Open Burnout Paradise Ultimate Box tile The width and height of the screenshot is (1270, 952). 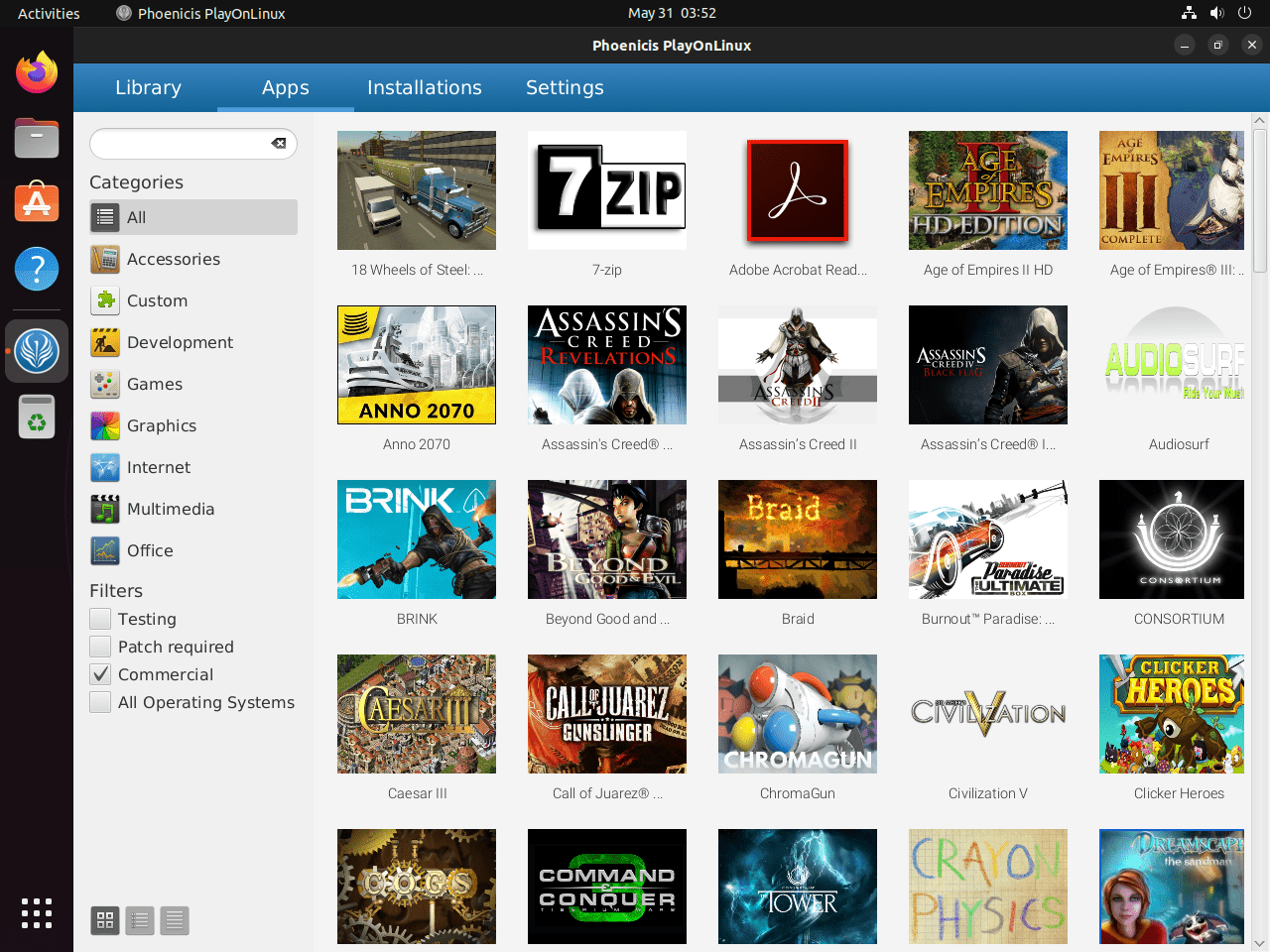point(988,539)
